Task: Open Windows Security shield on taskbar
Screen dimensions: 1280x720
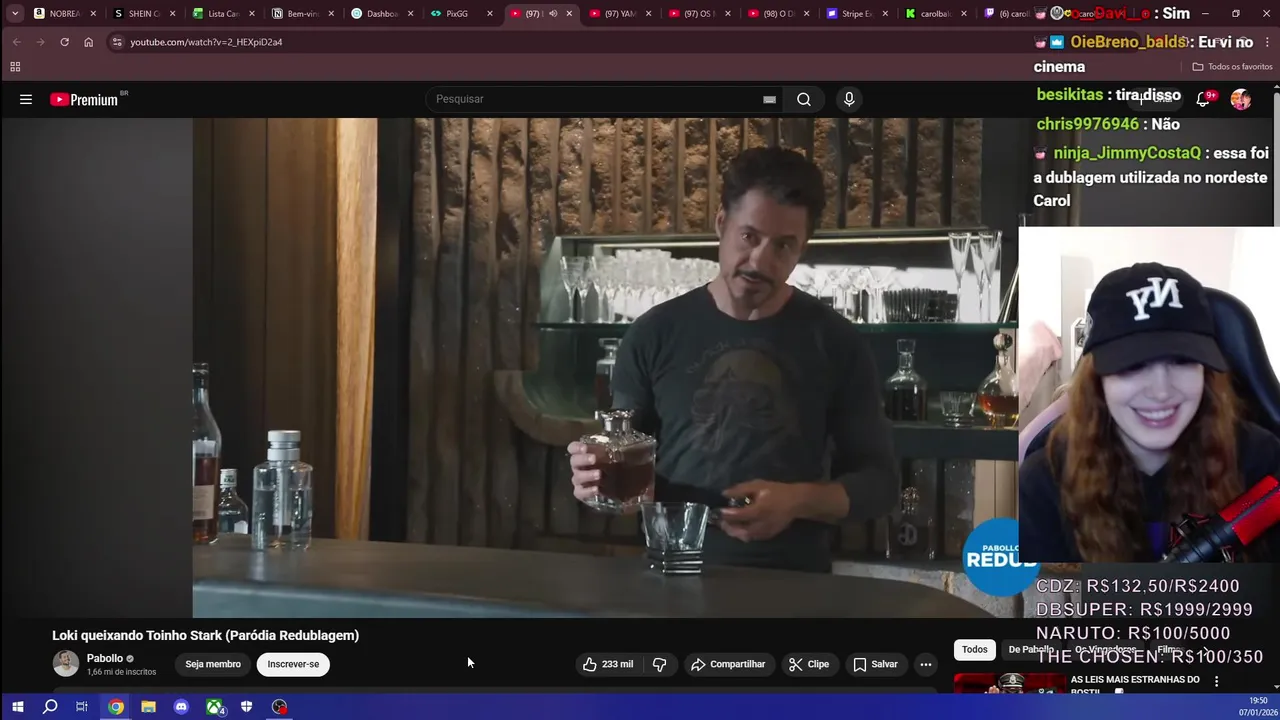Action: [246, 707]
